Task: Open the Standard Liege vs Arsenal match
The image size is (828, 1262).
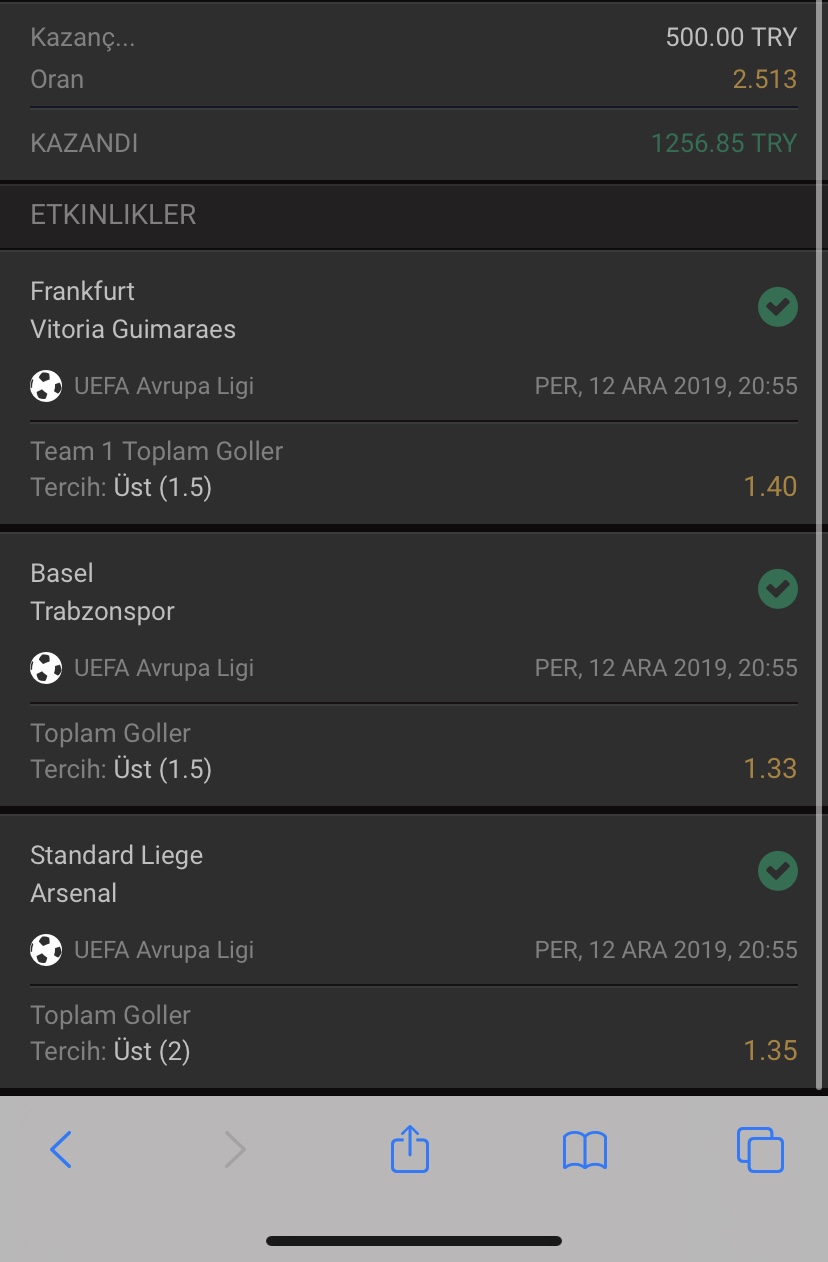Action: click(116, 874)
